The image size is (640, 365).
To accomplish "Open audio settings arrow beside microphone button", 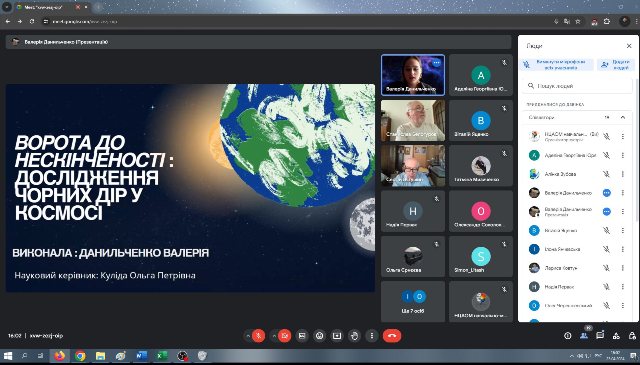I will pos(247,336).
